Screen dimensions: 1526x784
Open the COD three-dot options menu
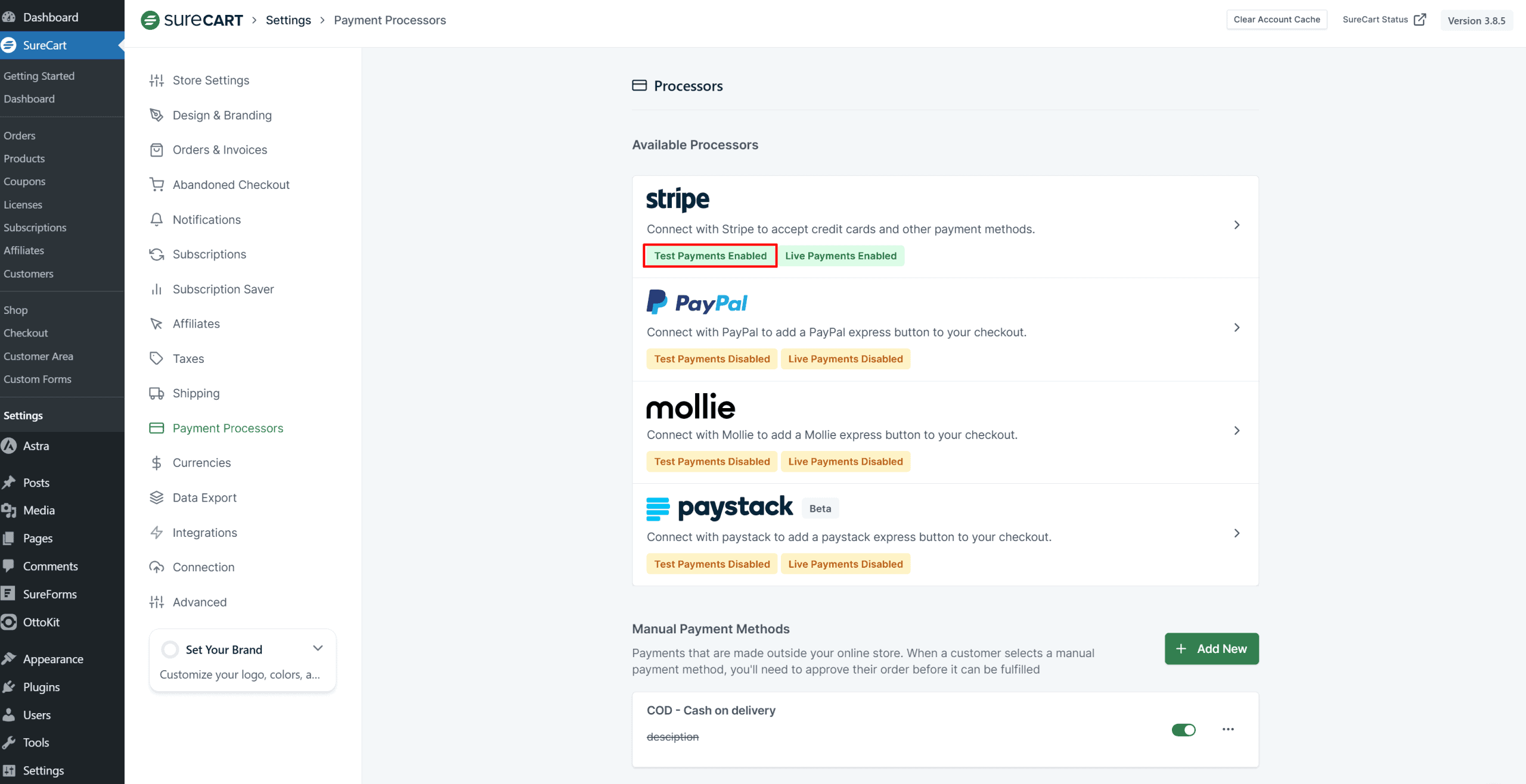click(x=1228, y=729)
